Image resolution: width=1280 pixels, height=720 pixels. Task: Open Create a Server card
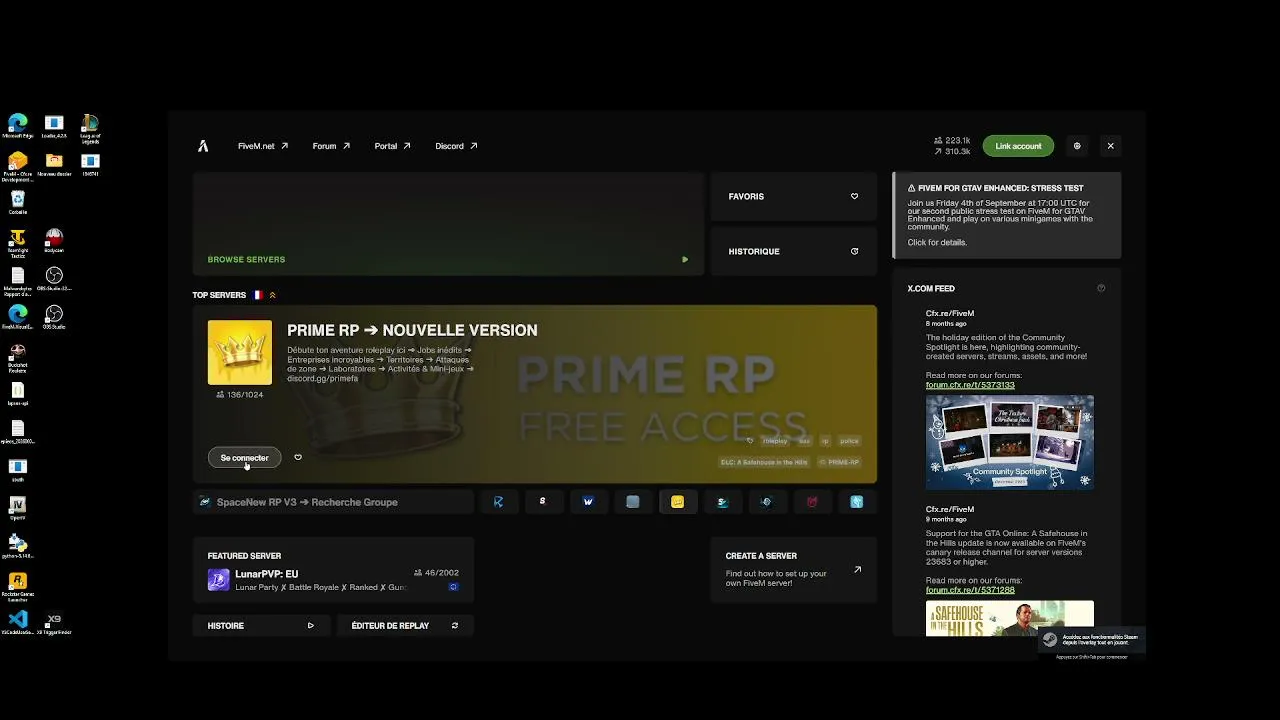794,570
